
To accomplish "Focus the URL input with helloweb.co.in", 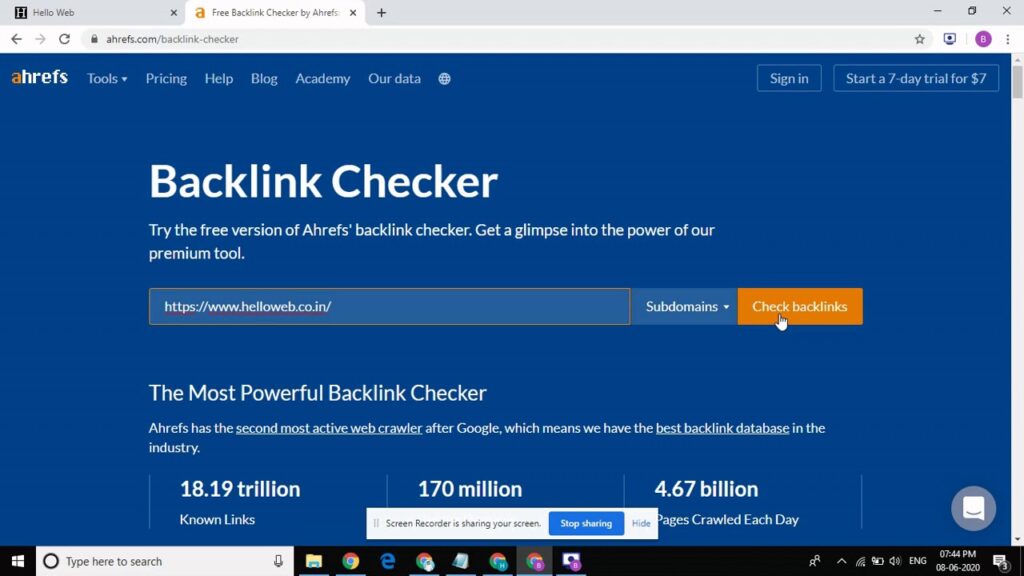I will click(x=389, y=306).
